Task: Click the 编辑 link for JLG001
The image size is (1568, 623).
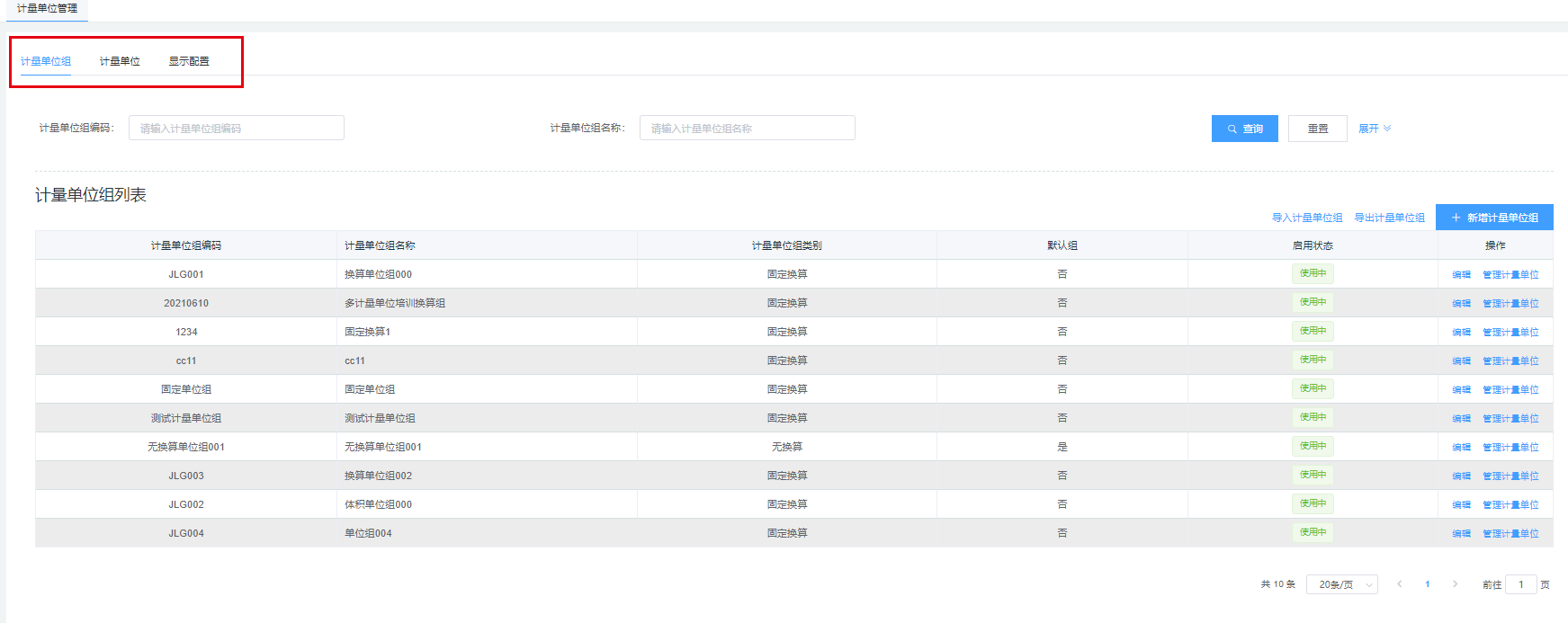Action: [1461, 275]
